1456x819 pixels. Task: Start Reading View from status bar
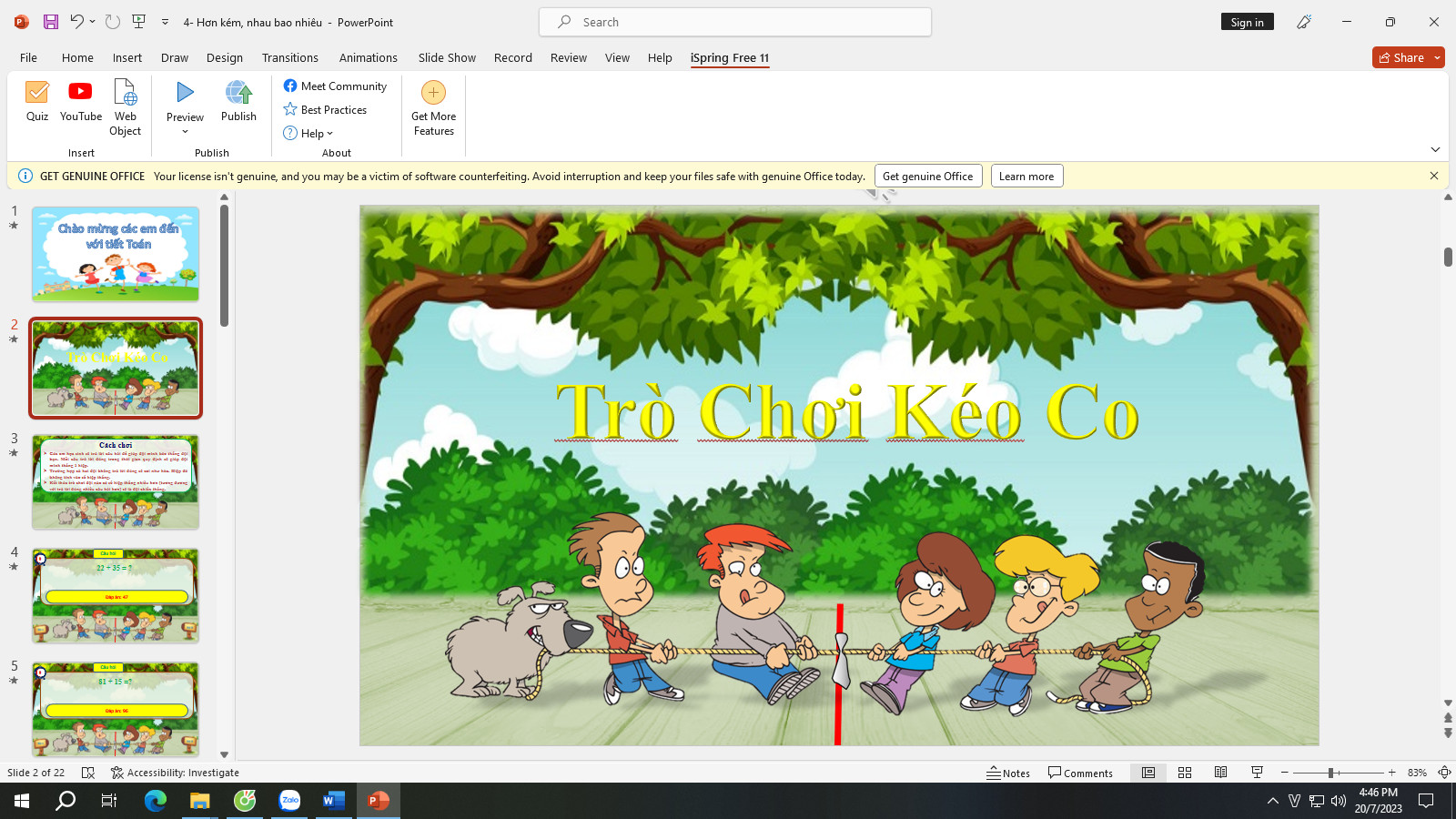tap(1221, 773)
